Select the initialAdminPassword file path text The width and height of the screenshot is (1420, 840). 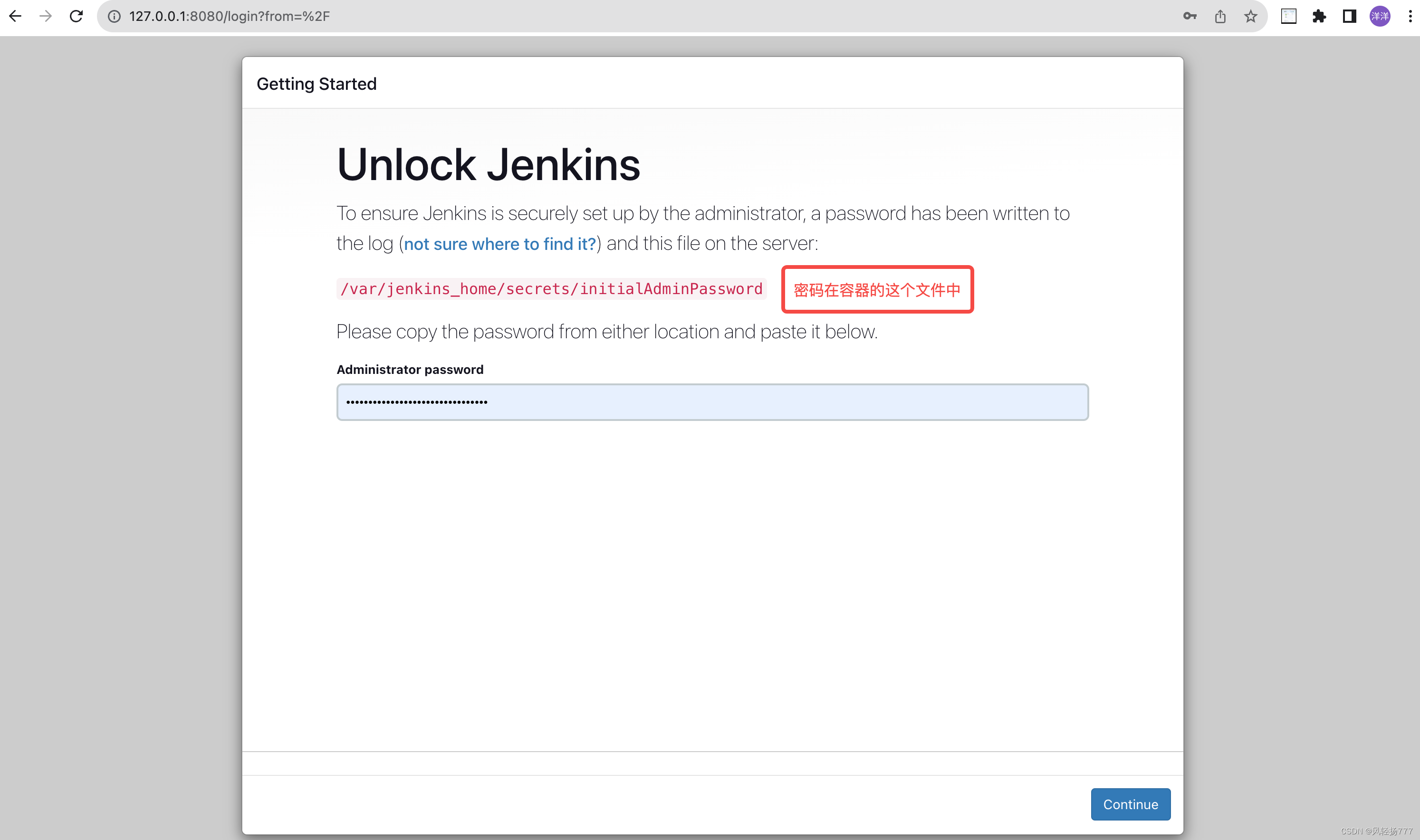tap(551, 289)
